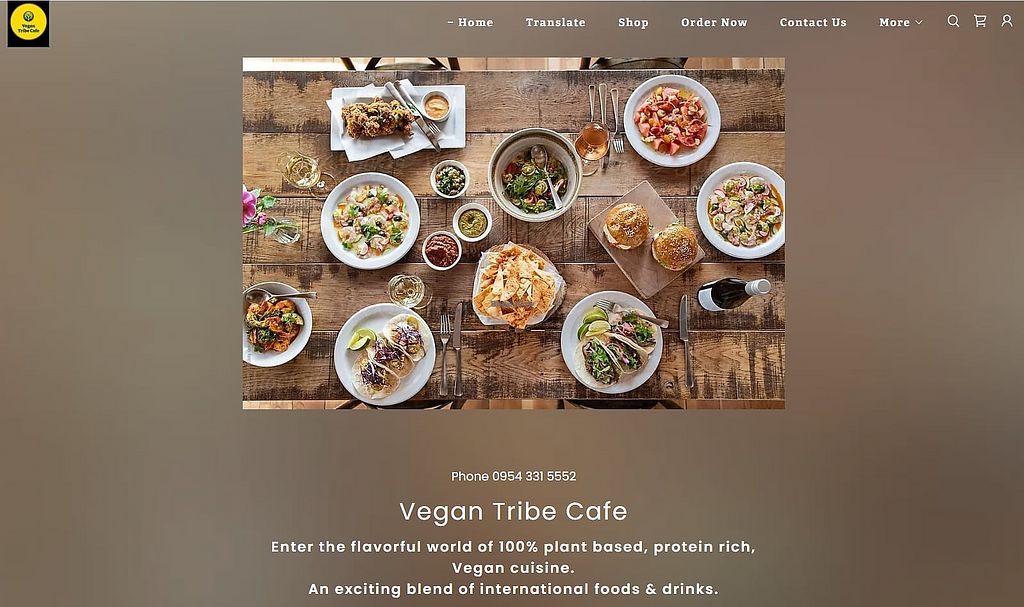1024x607 pixels.
Task: Click the Vegan Tribe Cafe heading text
Action: [513, 511]
